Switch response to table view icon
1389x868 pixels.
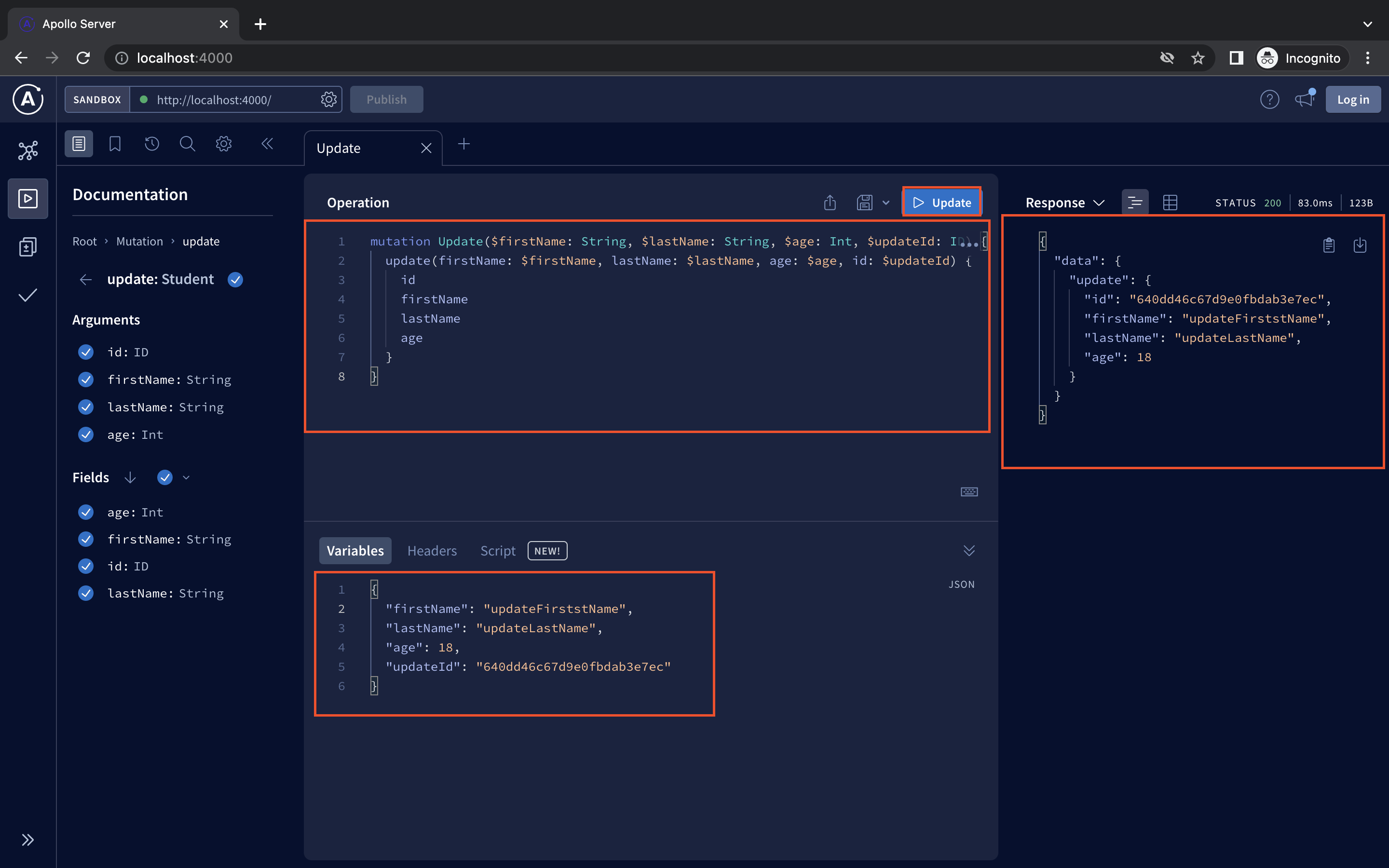click(1171, 203)
